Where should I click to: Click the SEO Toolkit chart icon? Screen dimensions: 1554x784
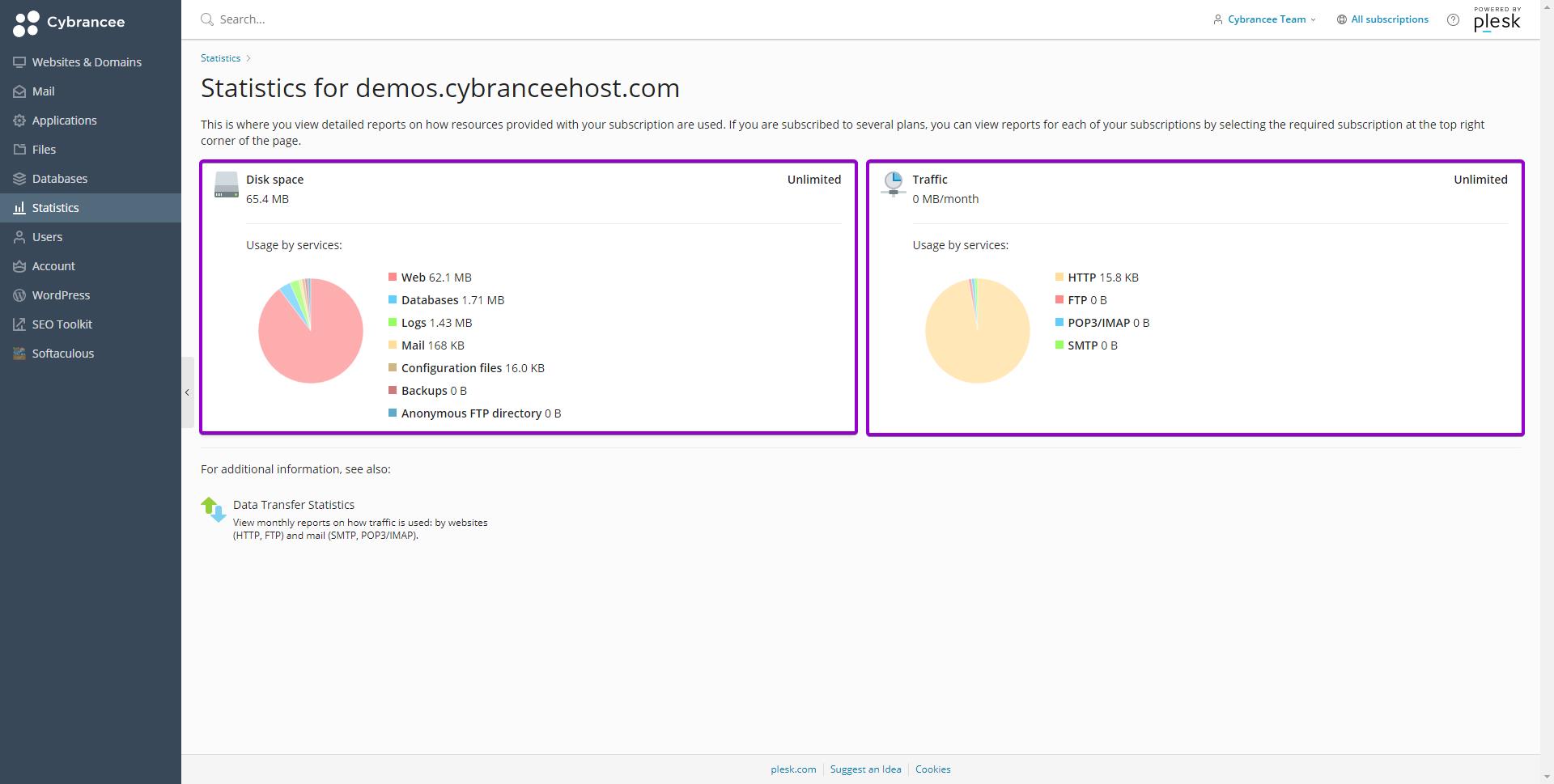(x=19, y=324)
